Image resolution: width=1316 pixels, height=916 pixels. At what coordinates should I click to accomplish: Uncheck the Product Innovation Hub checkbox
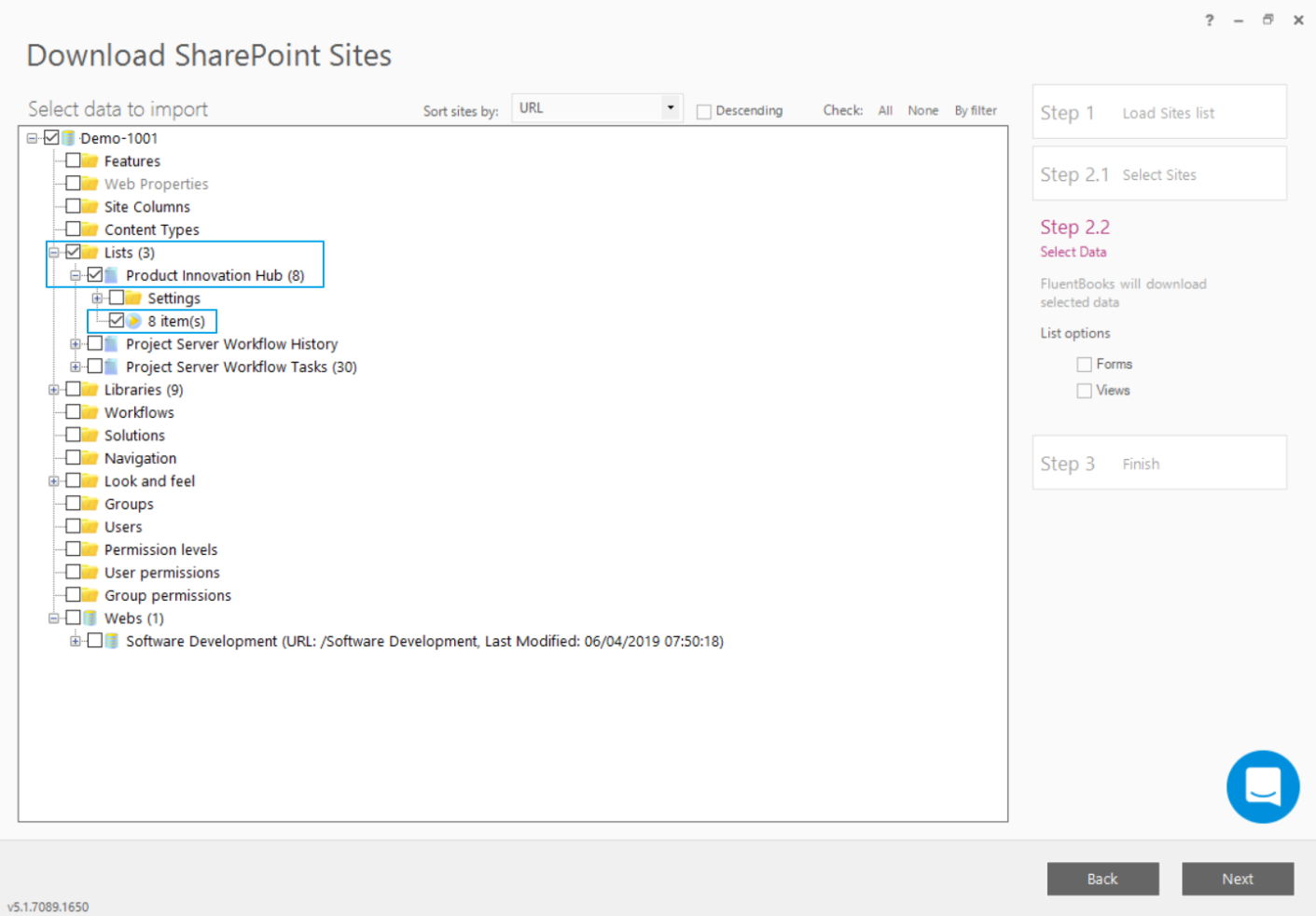point(94,274)
